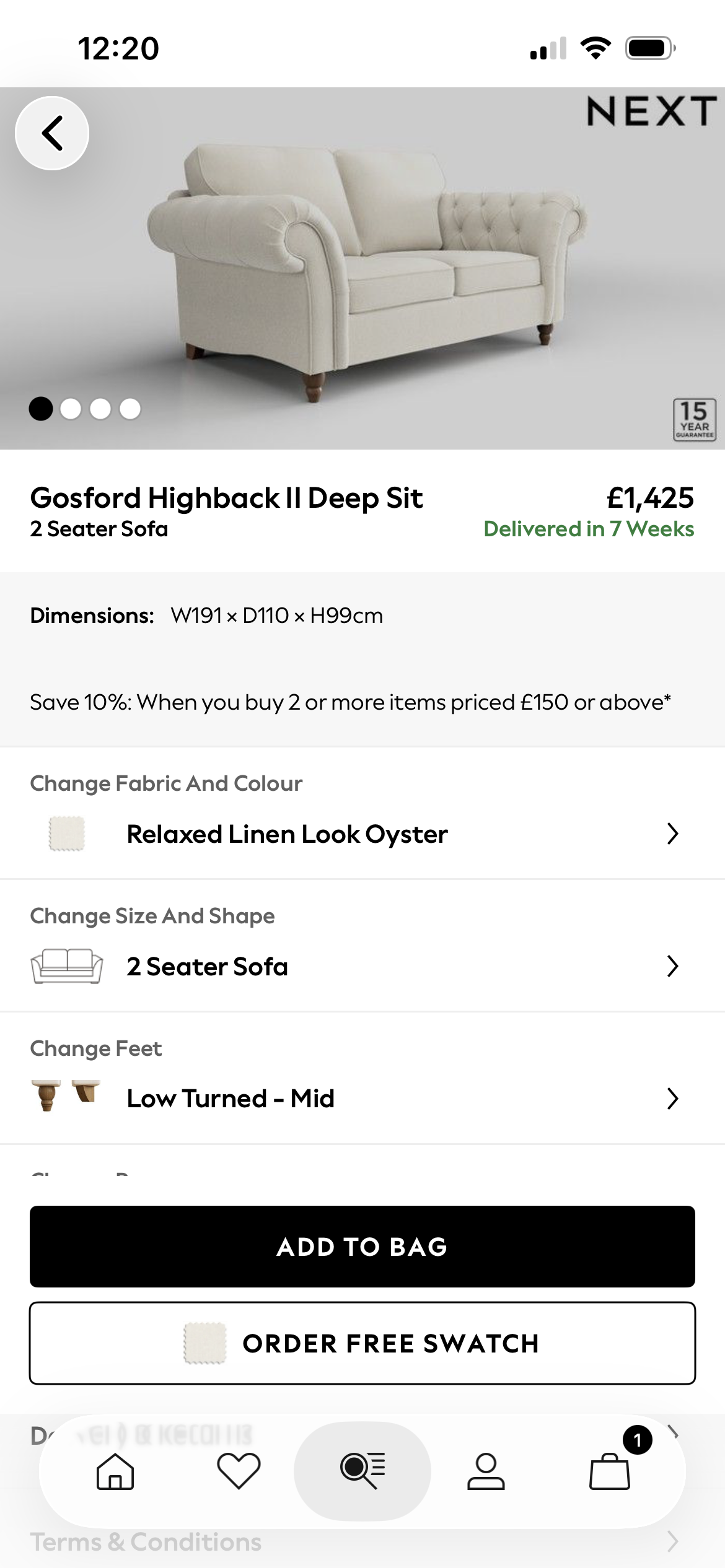Tap the back arrow button

(52, 133)
